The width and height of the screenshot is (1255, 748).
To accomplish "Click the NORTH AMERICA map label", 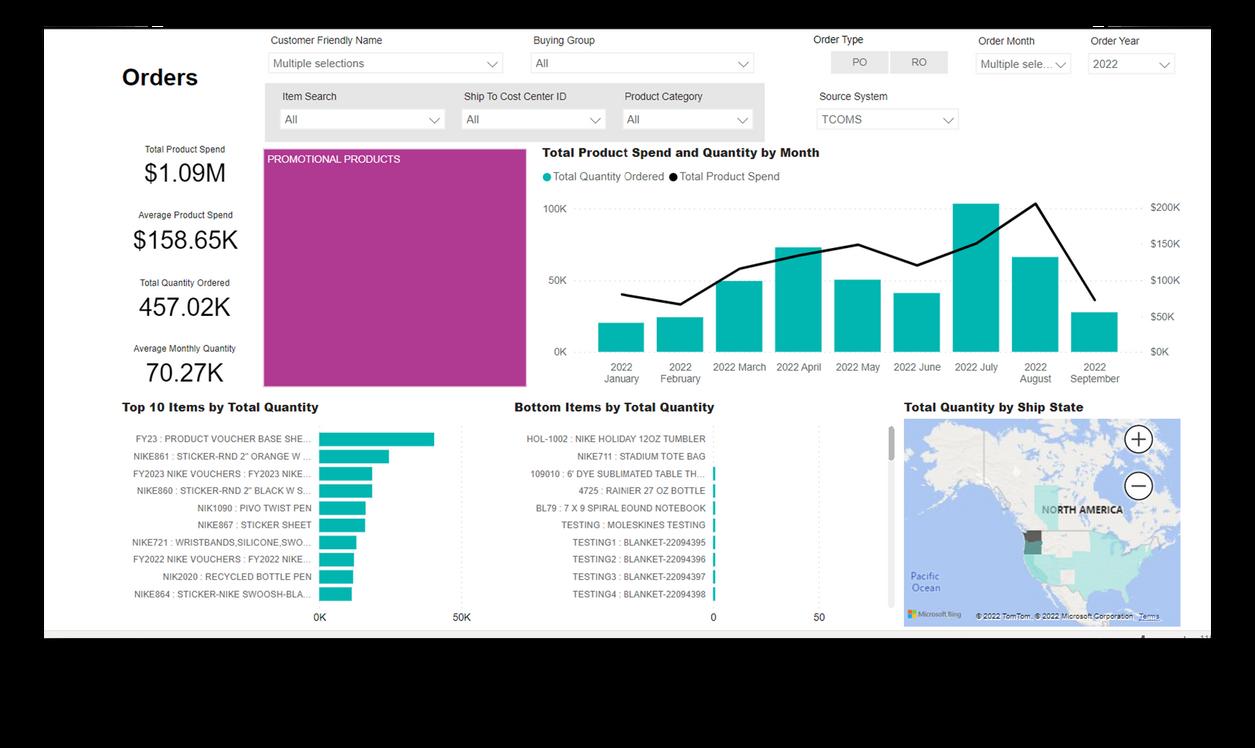I will point(1082,510).
